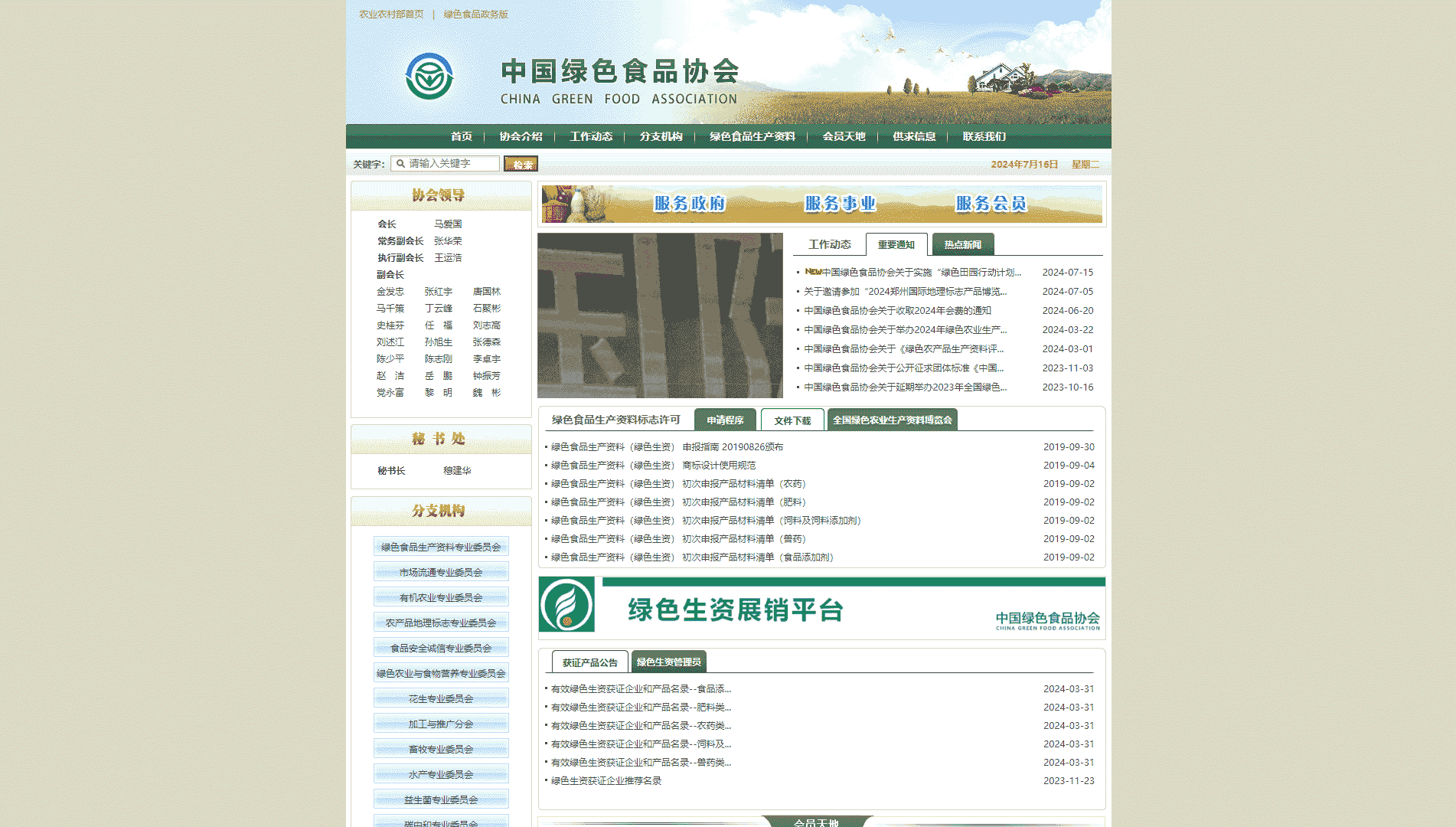The width and height of the screenshot is (1456, 827).
Task: Click the 食品安全诚信专业委员会 button
Action: tap(441, 648)
